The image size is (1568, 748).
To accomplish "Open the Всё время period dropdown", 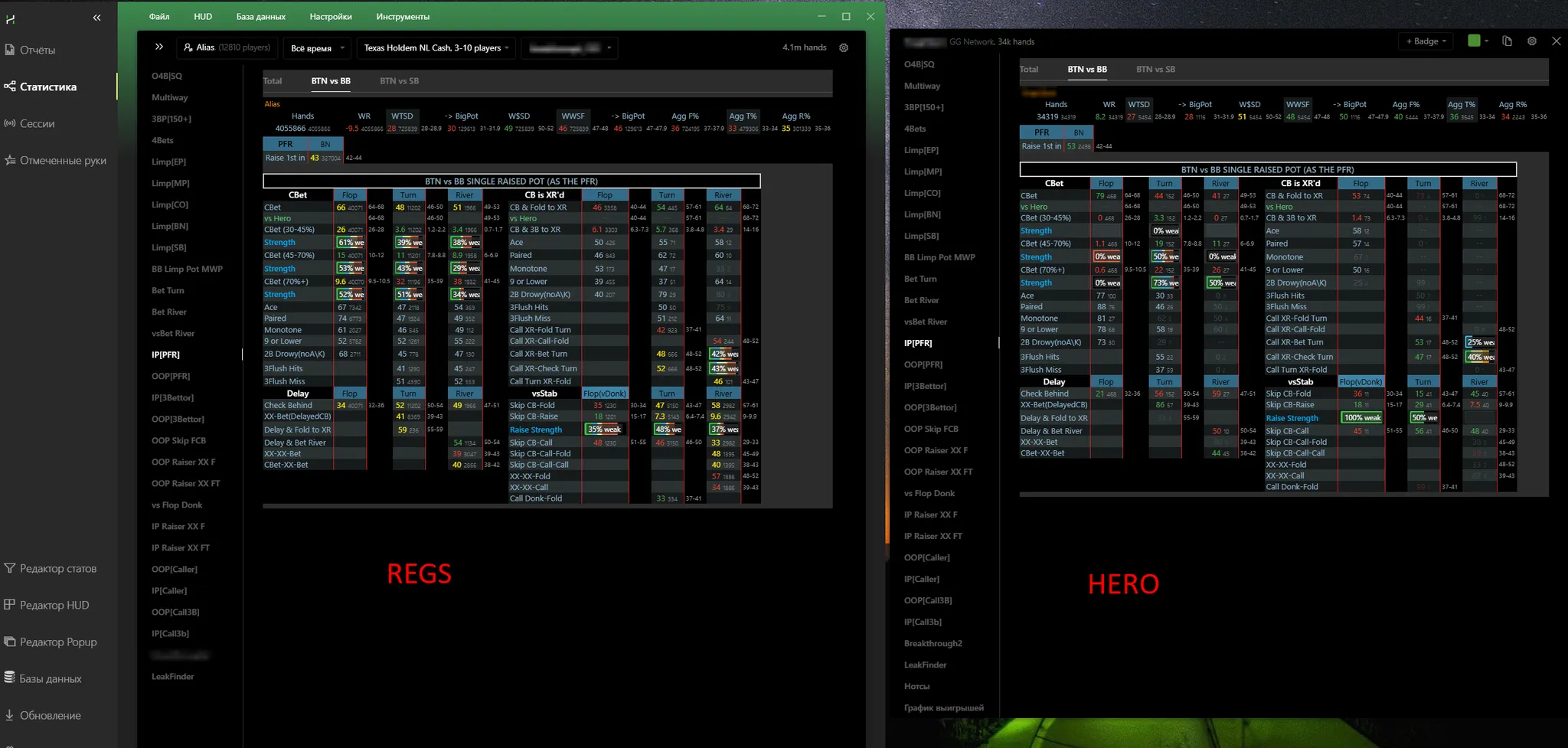I will [317, 47].
